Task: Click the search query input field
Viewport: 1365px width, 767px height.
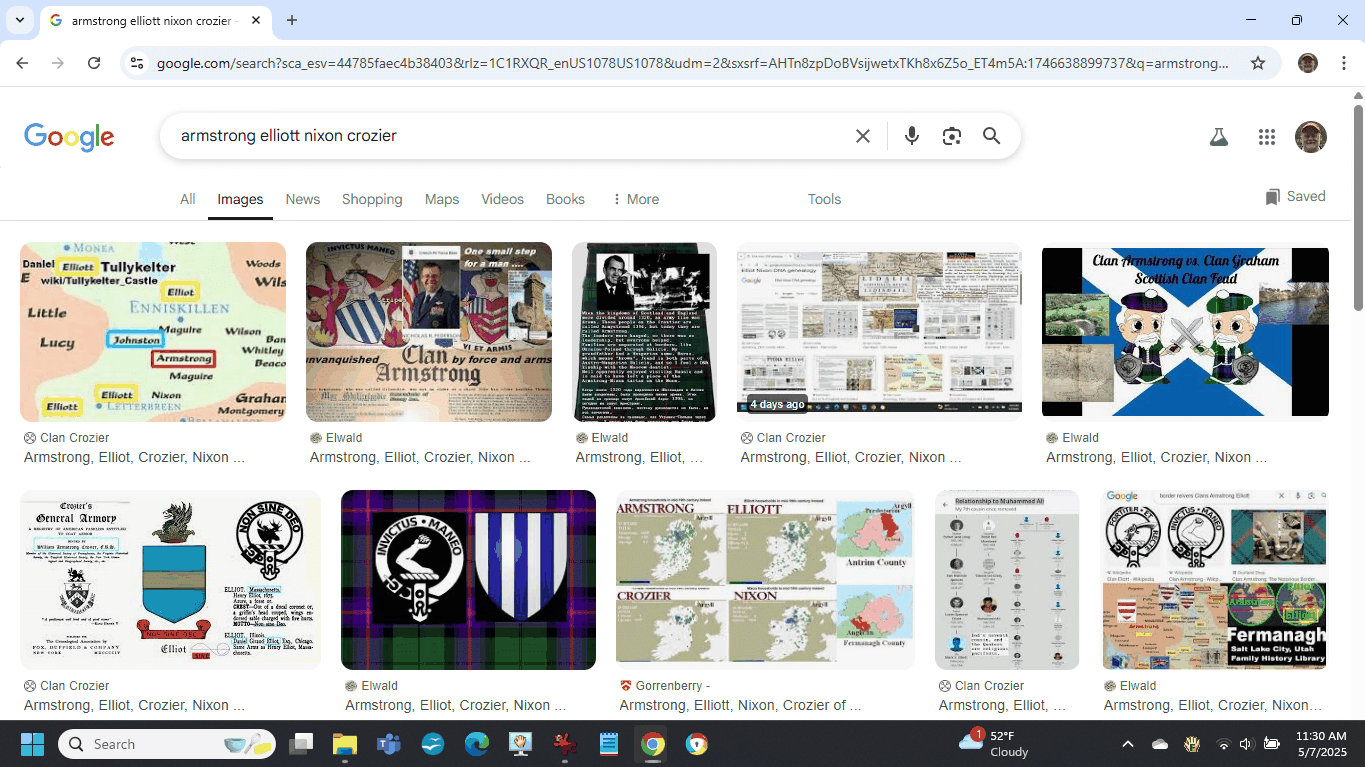Action: coord(510,136)
